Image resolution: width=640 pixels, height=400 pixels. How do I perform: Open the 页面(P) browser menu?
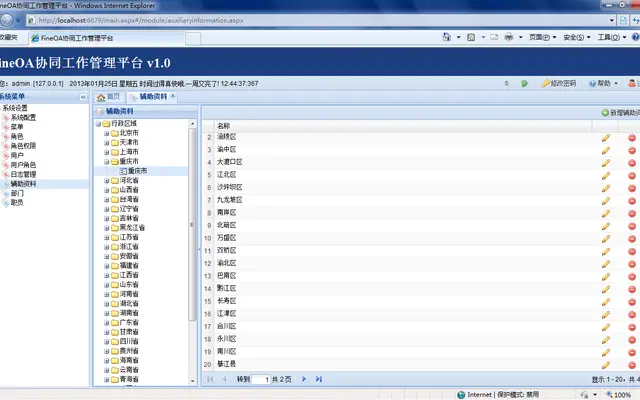click(x=542, y=37)
